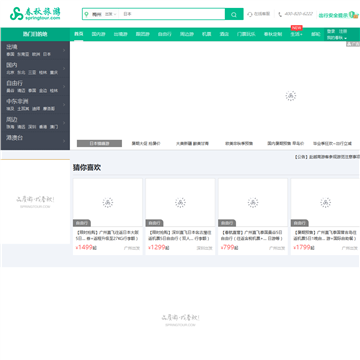Image resolution: width=360 pixels, height=360 pixels.
Task: Open the 国内游 navigation tab
Action: (98, 34)
